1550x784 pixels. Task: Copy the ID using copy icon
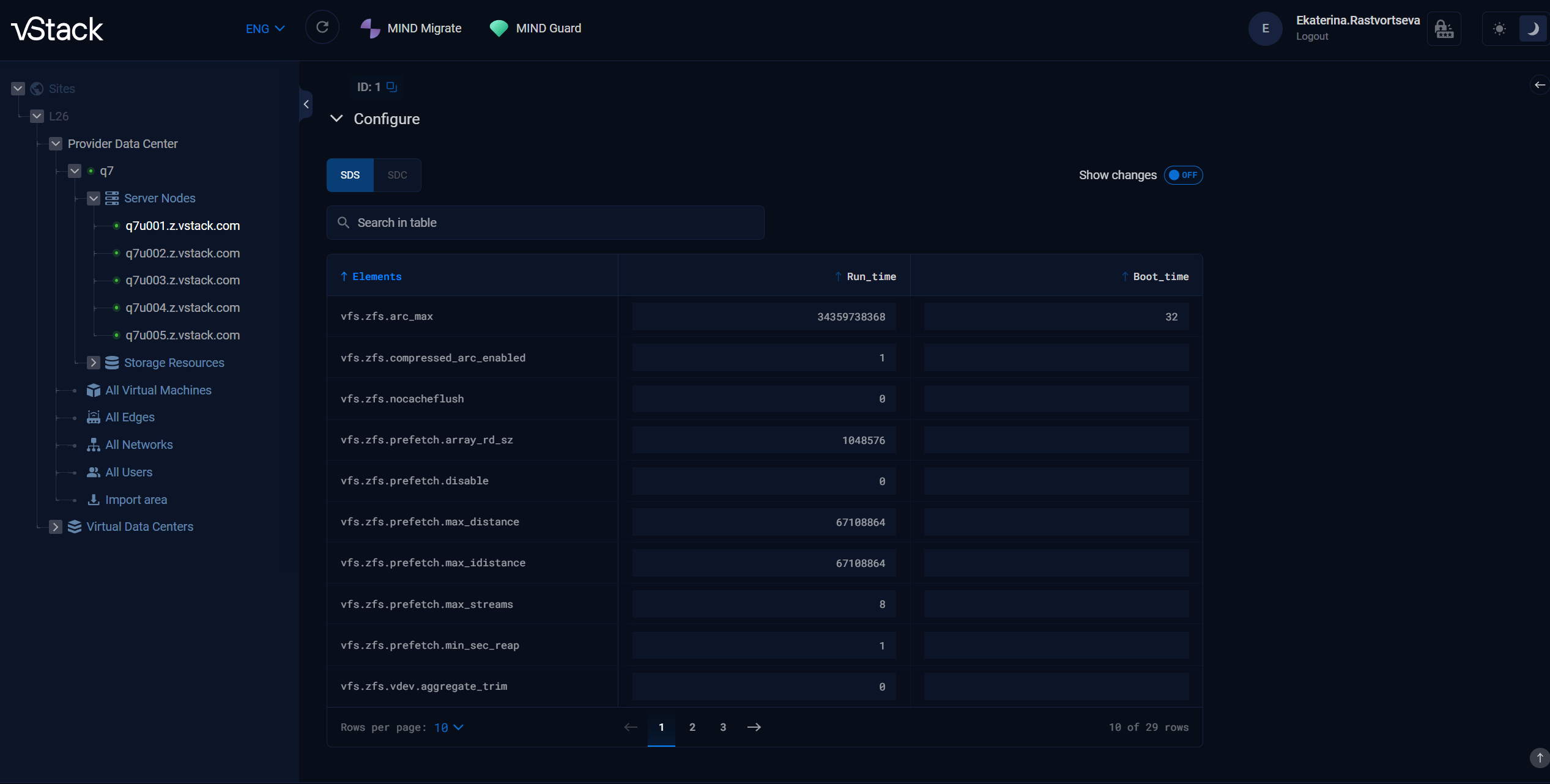tap(392, 87)
